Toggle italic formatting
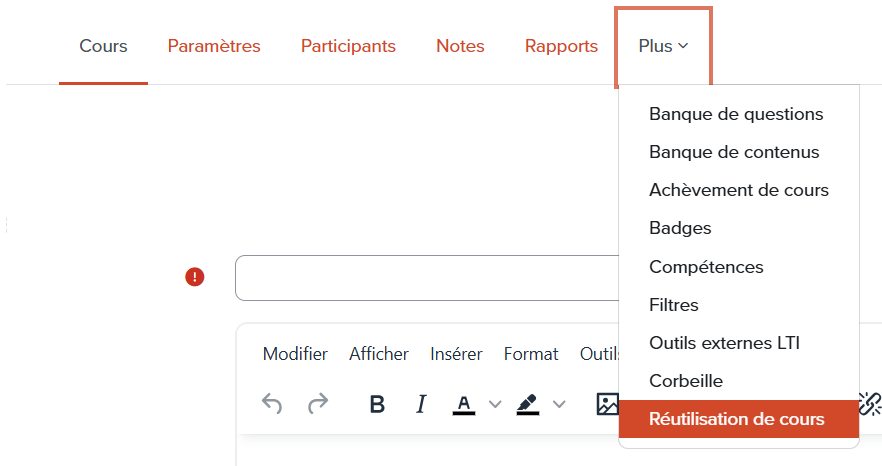The height and width of the screenshot is (466, 882). [421, 404]
